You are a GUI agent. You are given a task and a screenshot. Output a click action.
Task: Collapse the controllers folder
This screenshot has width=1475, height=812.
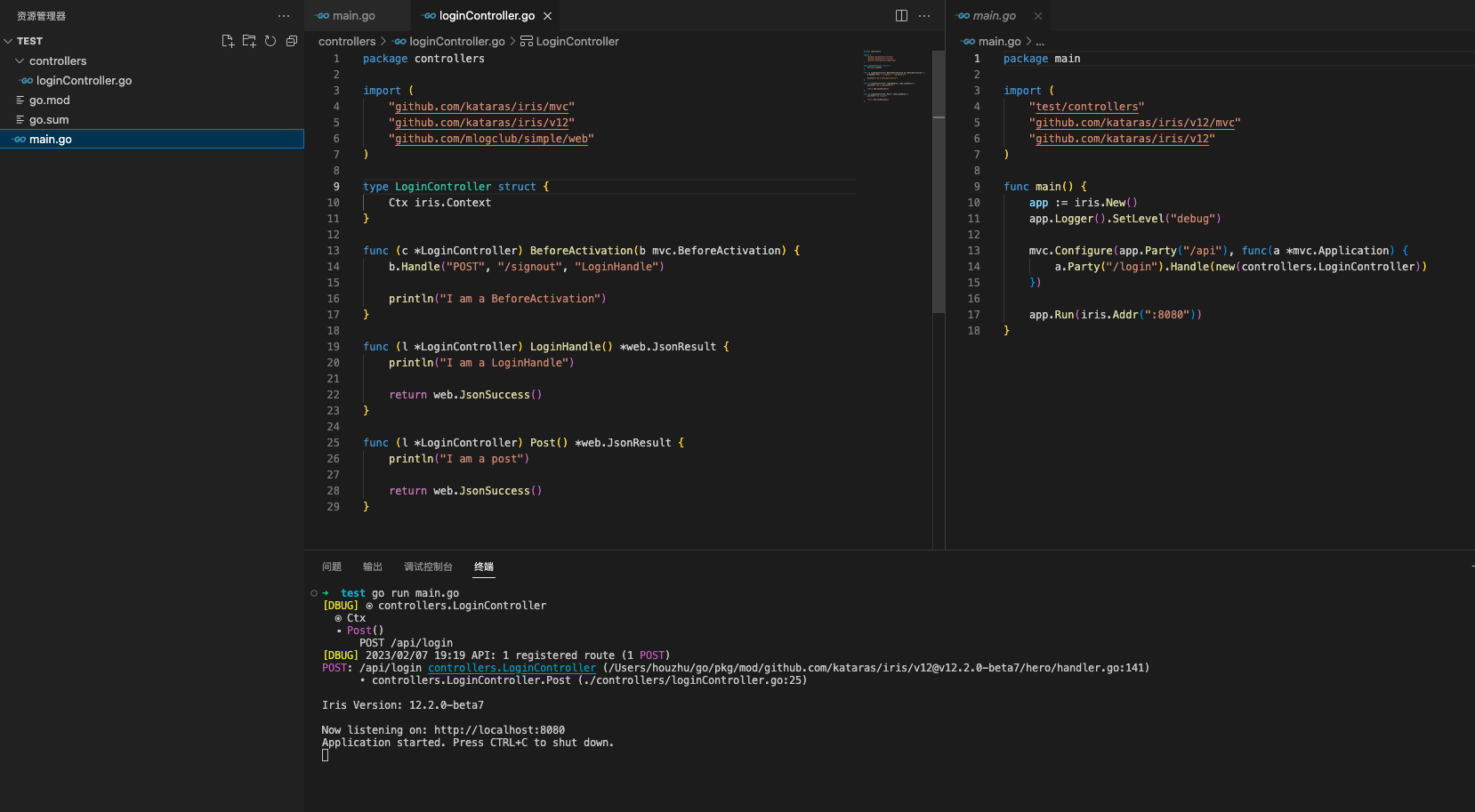click(20, 60)
